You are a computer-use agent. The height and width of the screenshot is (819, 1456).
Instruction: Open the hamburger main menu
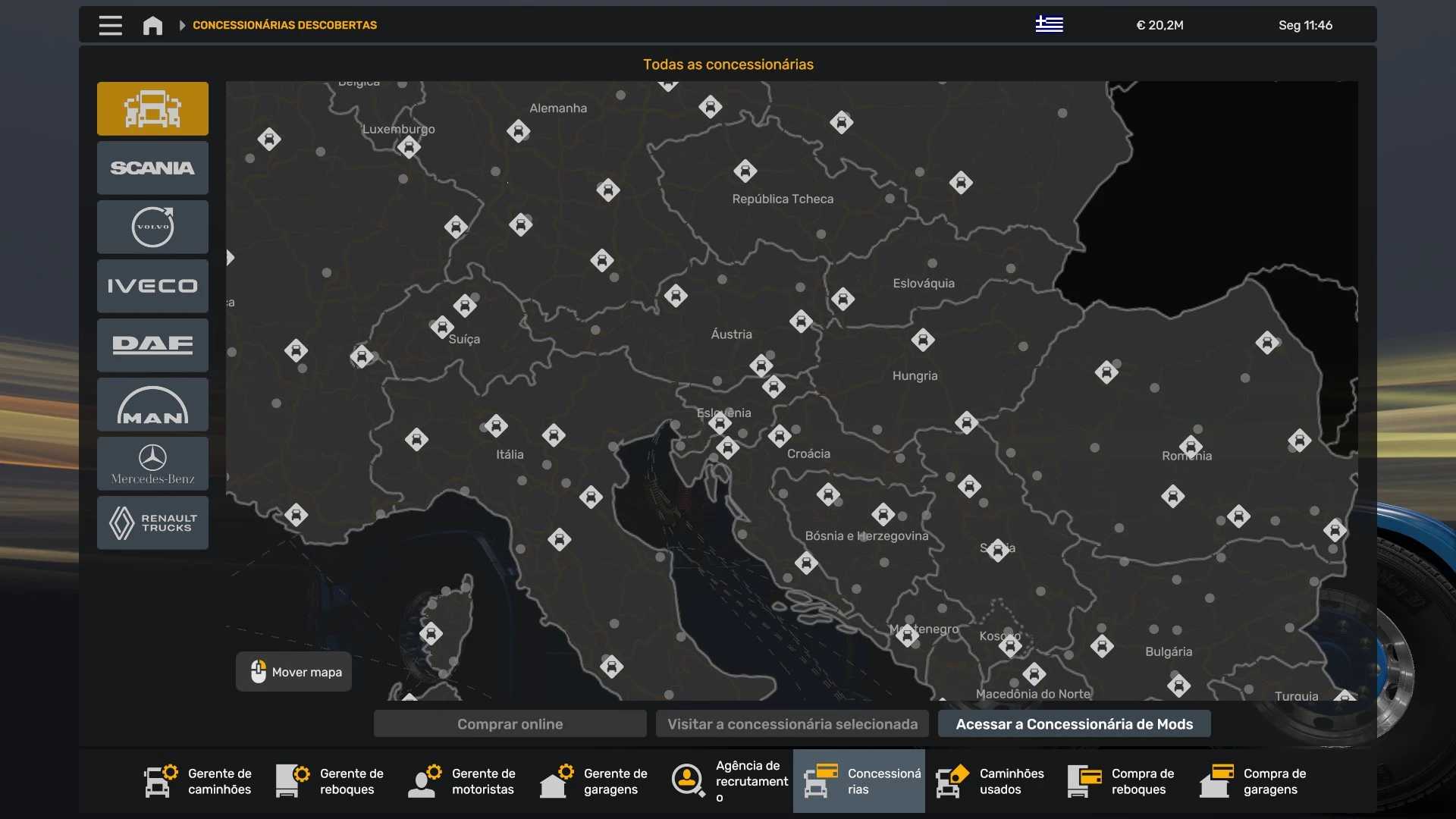pyautogui.click(x=110, y=25)
